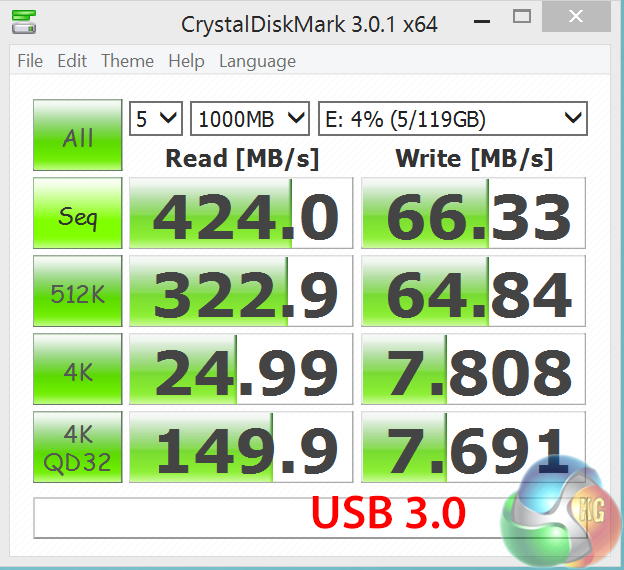Select the 4K read value 24.99

coord(241,369)
